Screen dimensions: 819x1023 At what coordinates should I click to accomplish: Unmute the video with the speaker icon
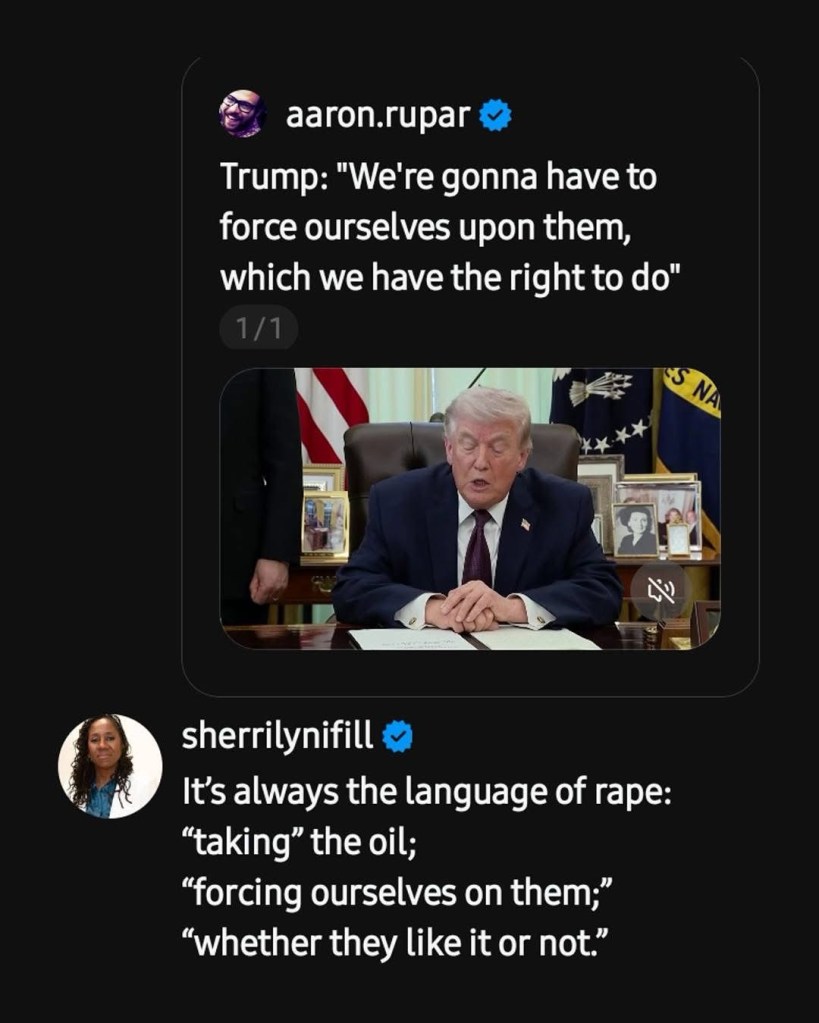[661, 591]
